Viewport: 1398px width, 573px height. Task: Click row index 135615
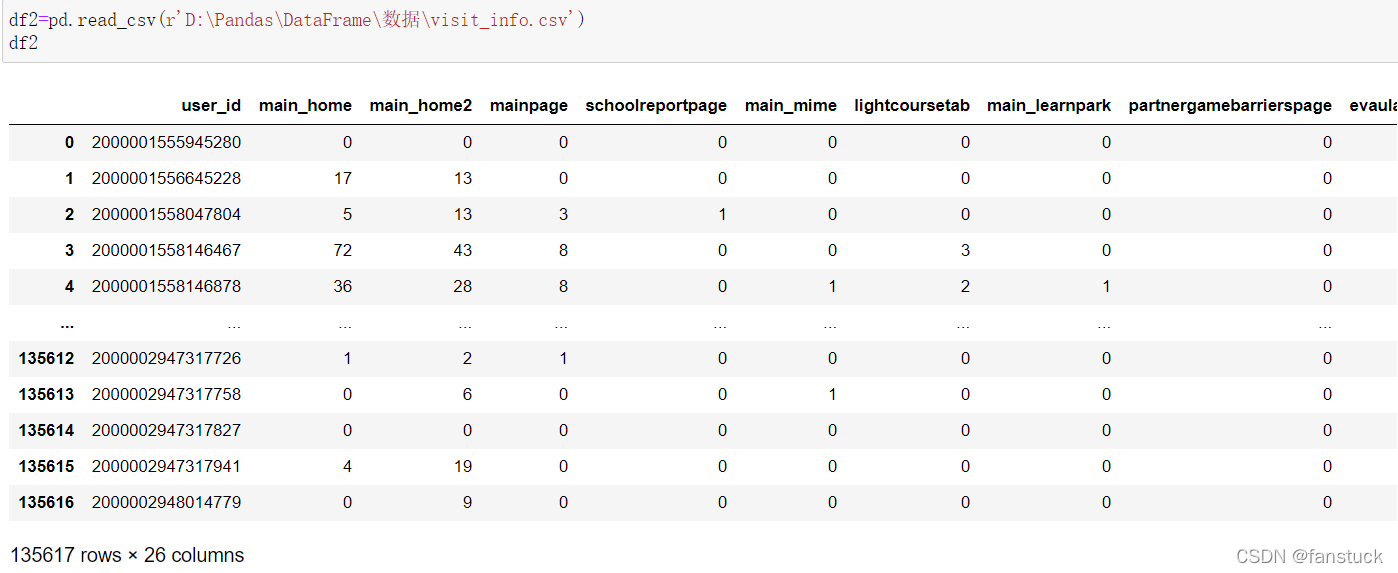46,466
